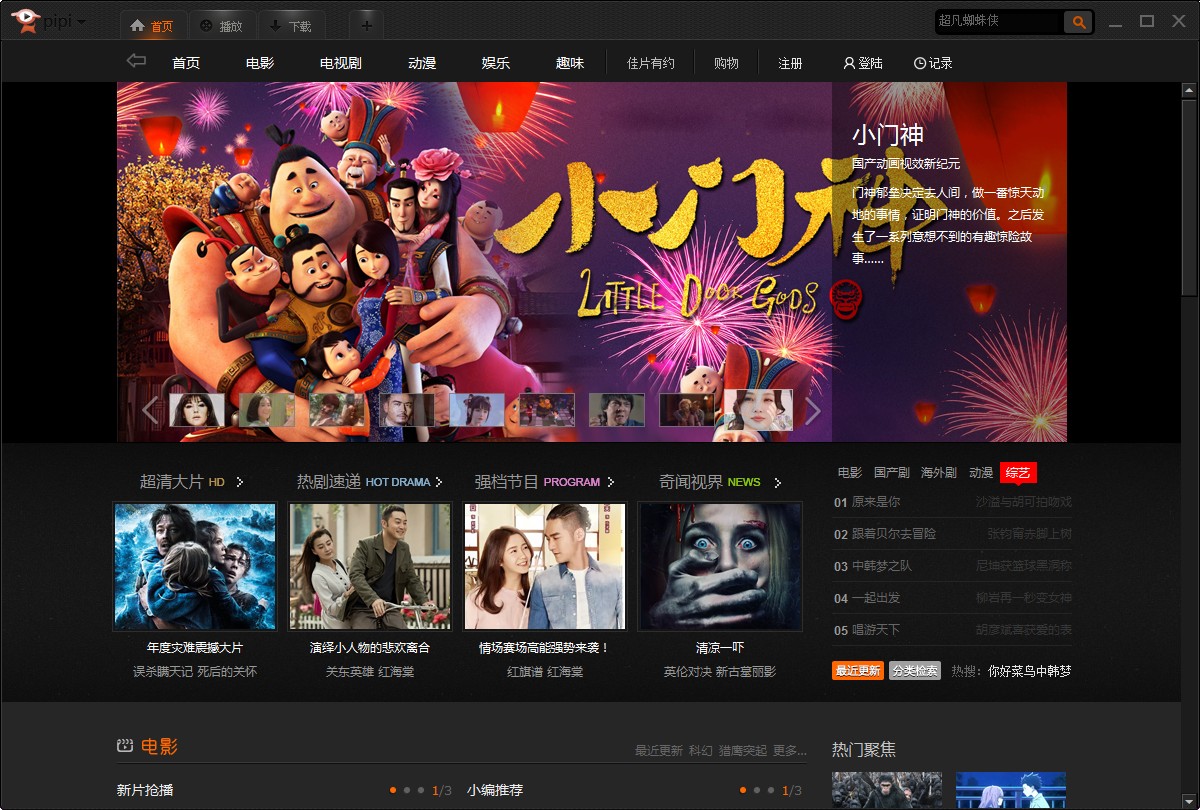Open 更多 link in 电影 section
Screen dimensions: 1200x810
[789, 751]
